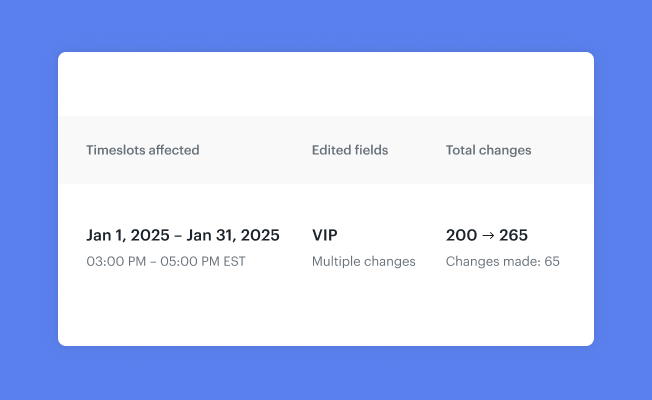Click the Multiple changes subtitle

[364, 262]
